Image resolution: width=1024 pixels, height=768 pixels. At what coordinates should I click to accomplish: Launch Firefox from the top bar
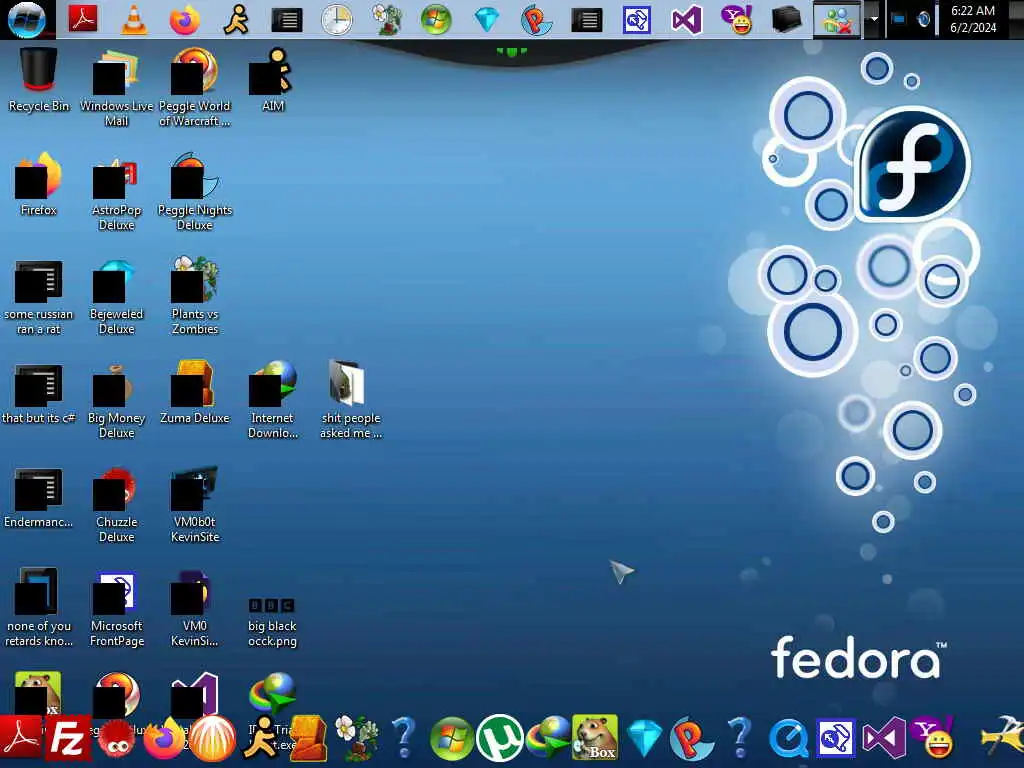185,20
